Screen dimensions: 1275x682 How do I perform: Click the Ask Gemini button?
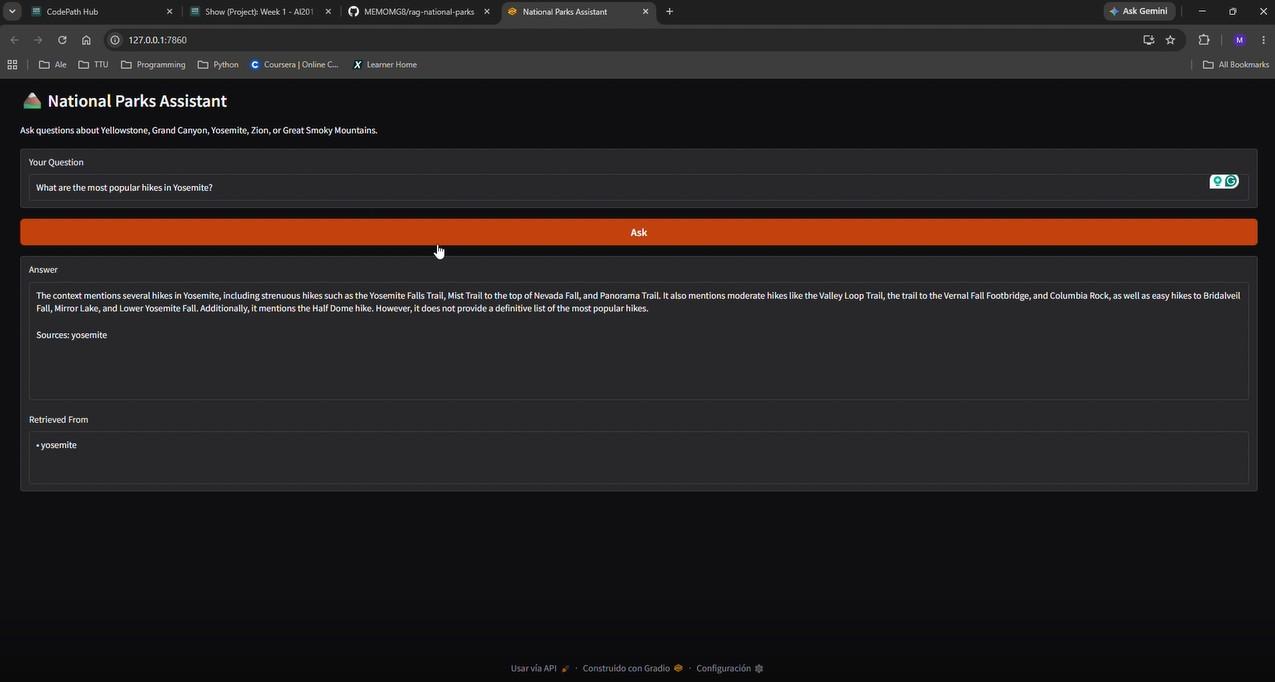pos(1139,12)
